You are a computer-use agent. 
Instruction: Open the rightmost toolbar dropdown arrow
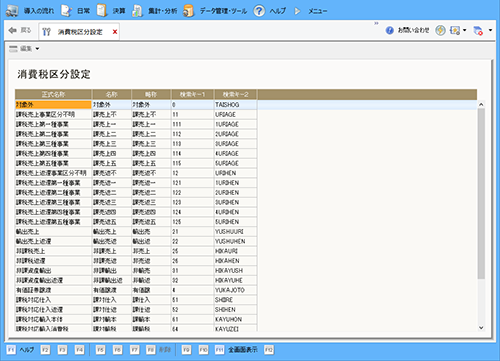click(x=490, y=30)
